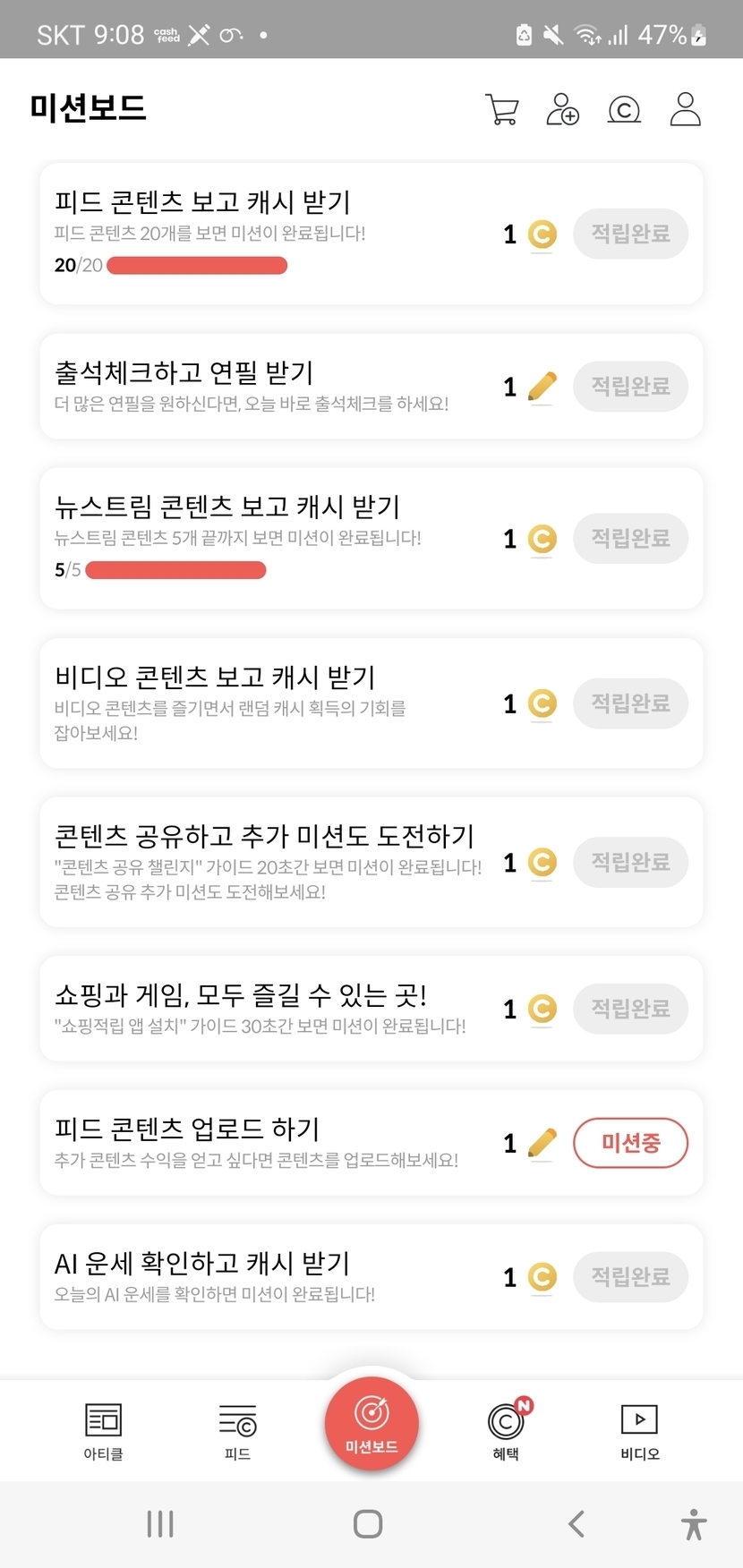Tap the invite friend icon
The image size is (743, 1568).
(562, 109)
